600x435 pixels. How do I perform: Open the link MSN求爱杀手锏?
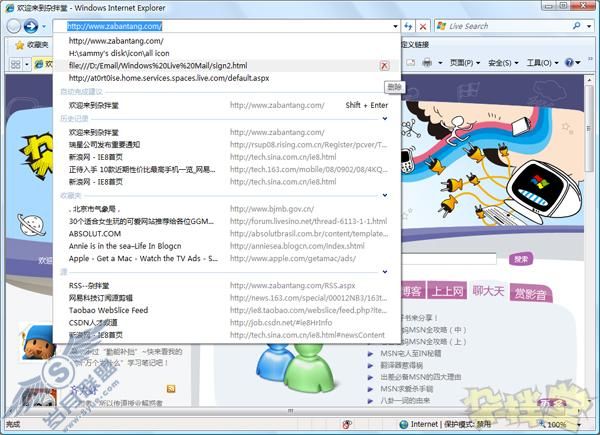[406, 389]
